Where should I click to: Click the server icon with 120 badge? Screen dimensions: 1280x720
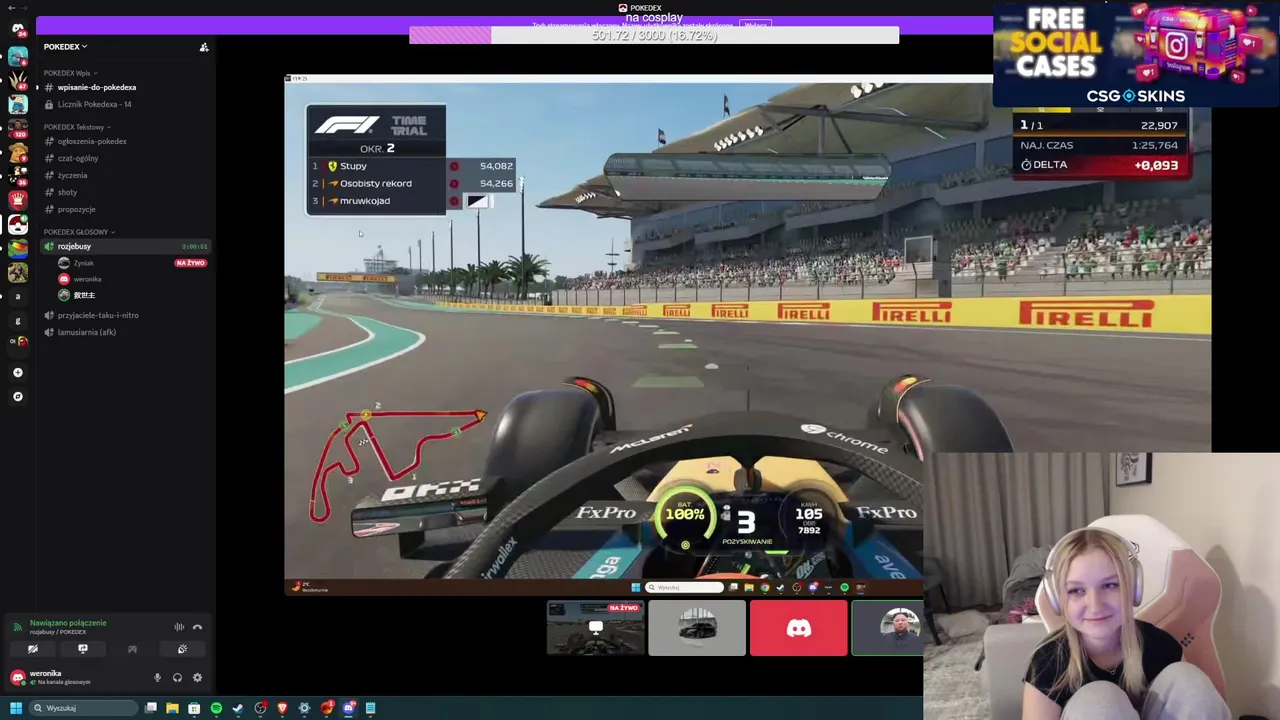click(18, 128)
